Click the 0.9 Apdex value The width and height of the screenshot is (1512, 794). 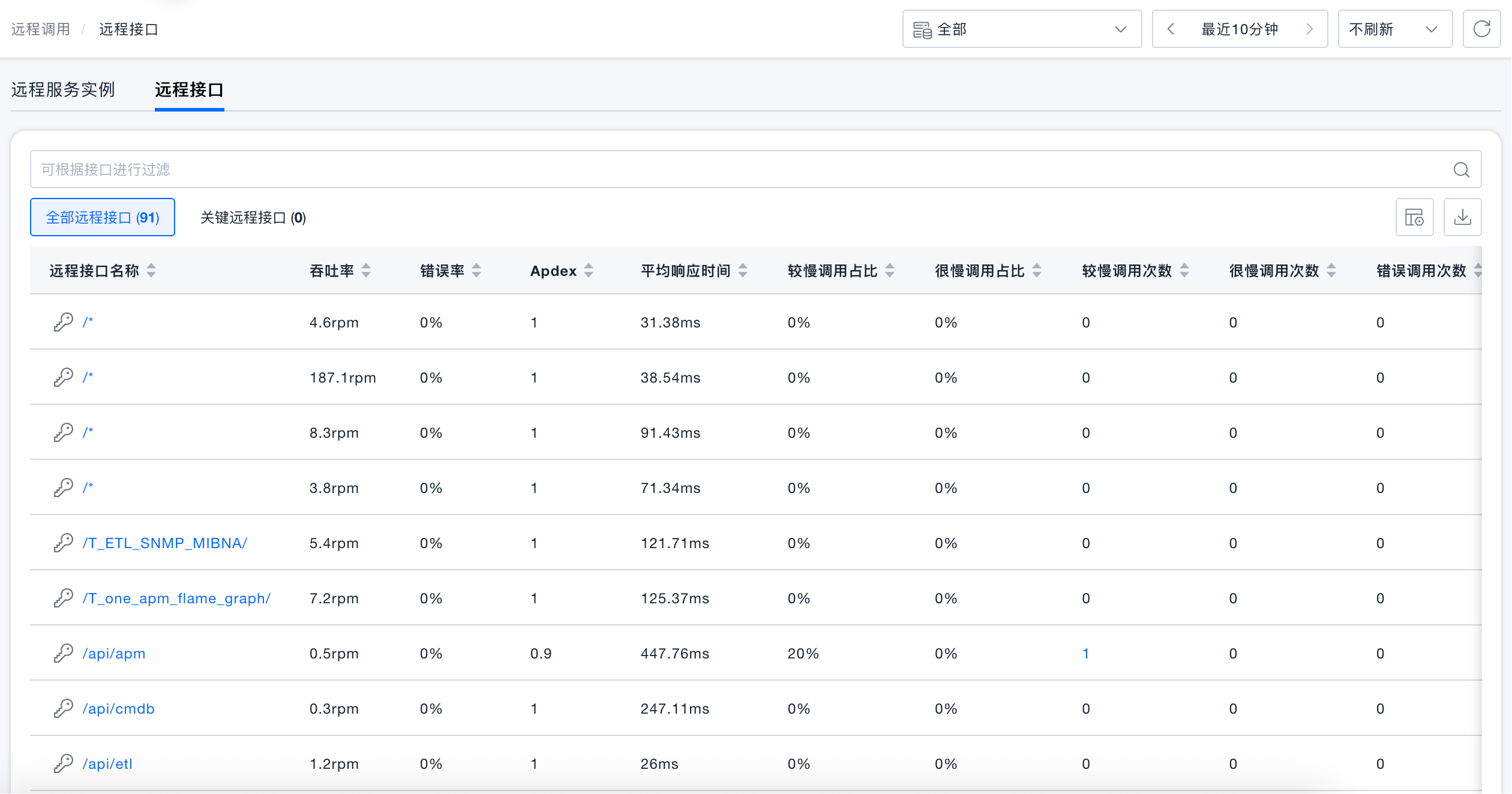tap(541, 653)
